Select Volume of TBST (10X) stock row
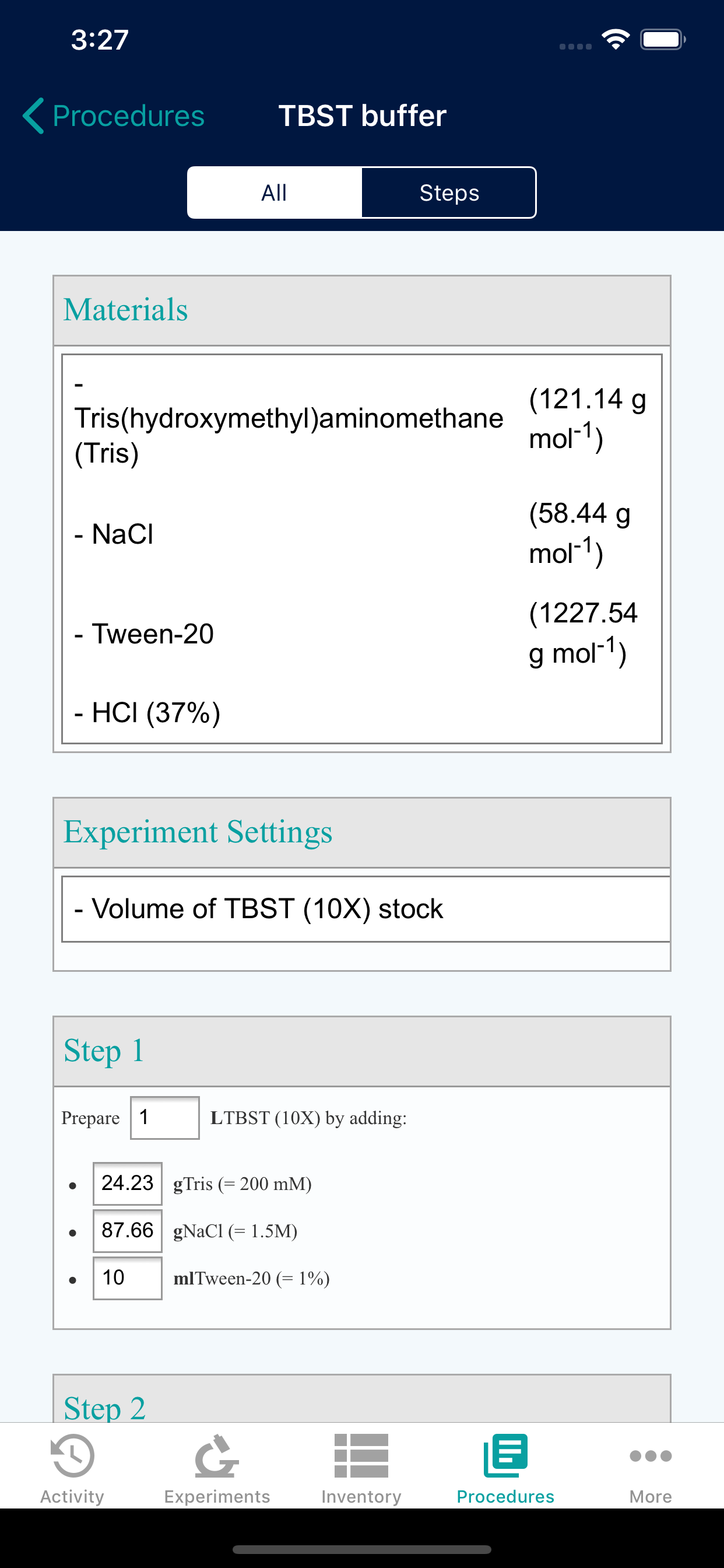 pos(365,909)
